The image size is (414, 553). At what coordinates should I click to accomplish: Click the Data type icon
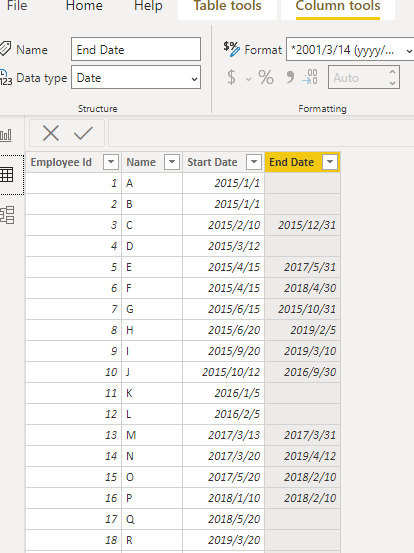coord(5,77)
